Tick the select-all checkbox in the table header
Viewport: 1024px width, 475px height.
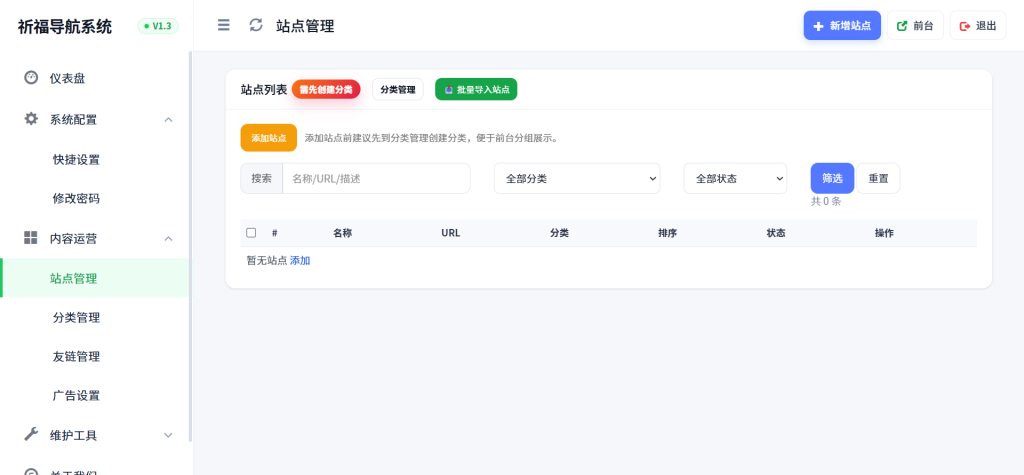[251, 233]
